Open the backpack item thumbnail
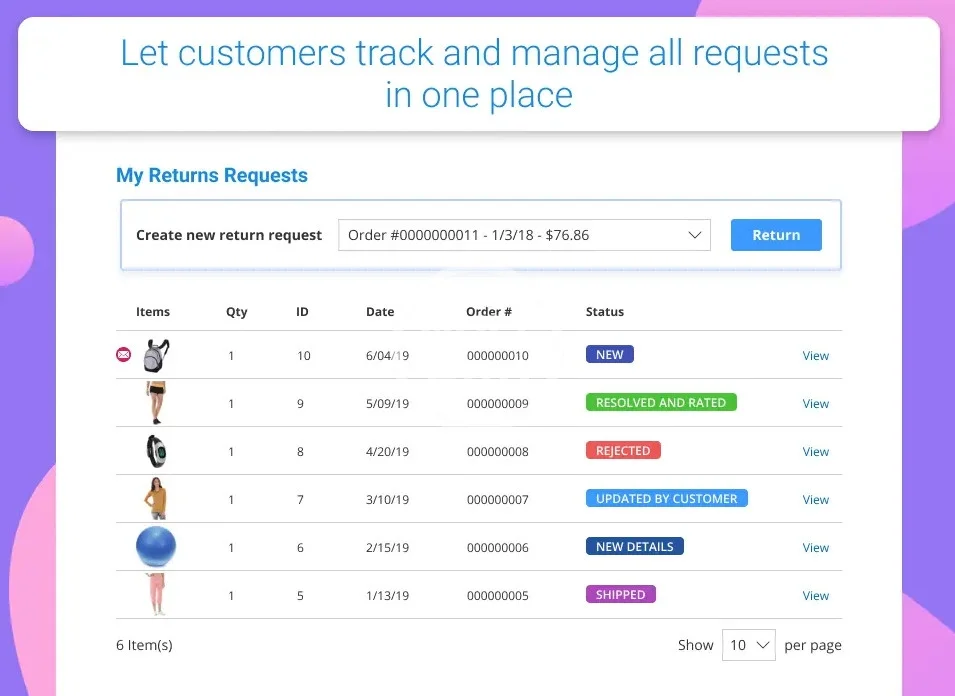Image resolution: width=955 pixels, height=696 pixels. coord(156,355)
